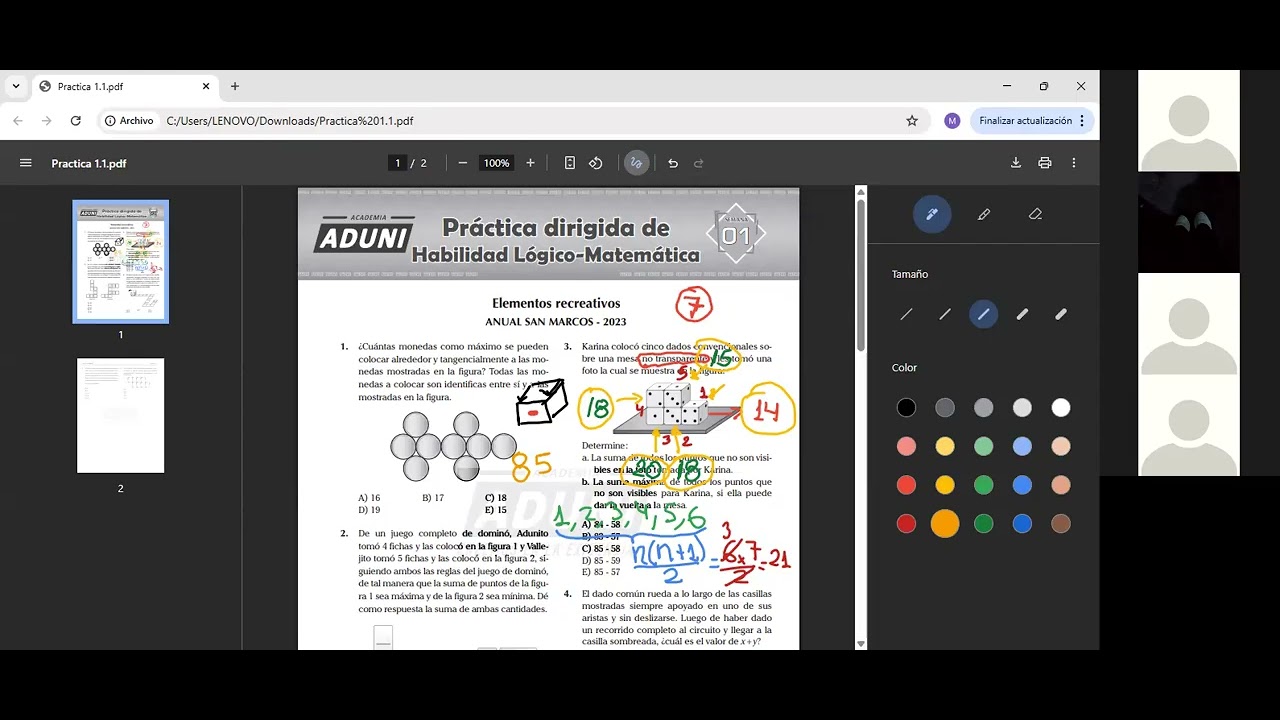Rotate the PDF counterclockwise

coord(596,163)
